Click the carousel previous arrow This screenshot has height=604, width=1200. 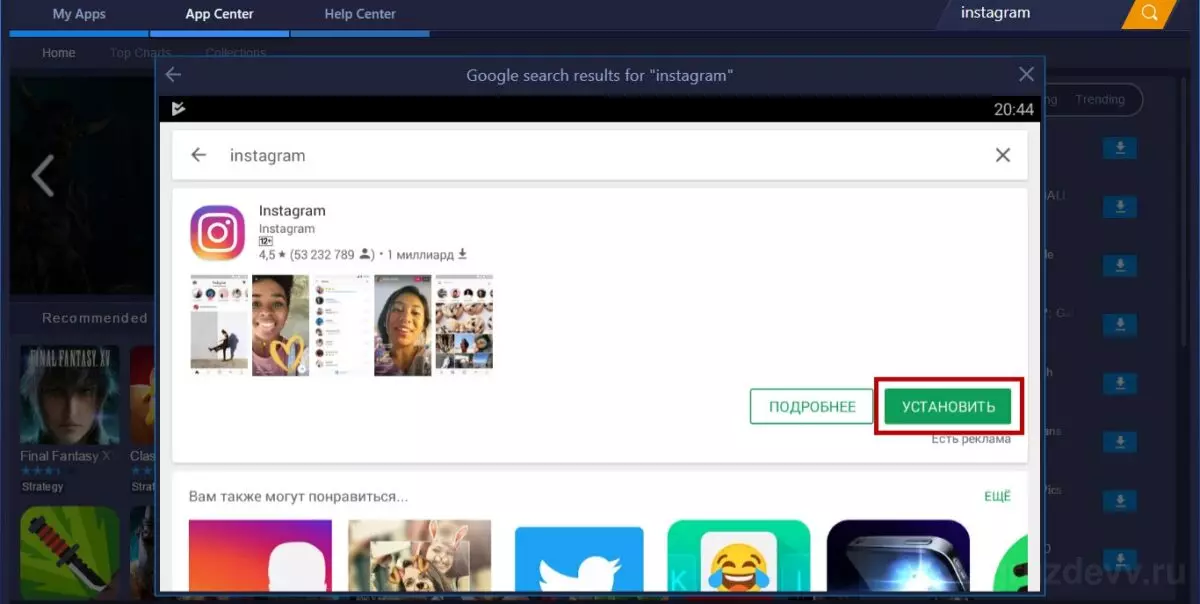click(42, 177)
